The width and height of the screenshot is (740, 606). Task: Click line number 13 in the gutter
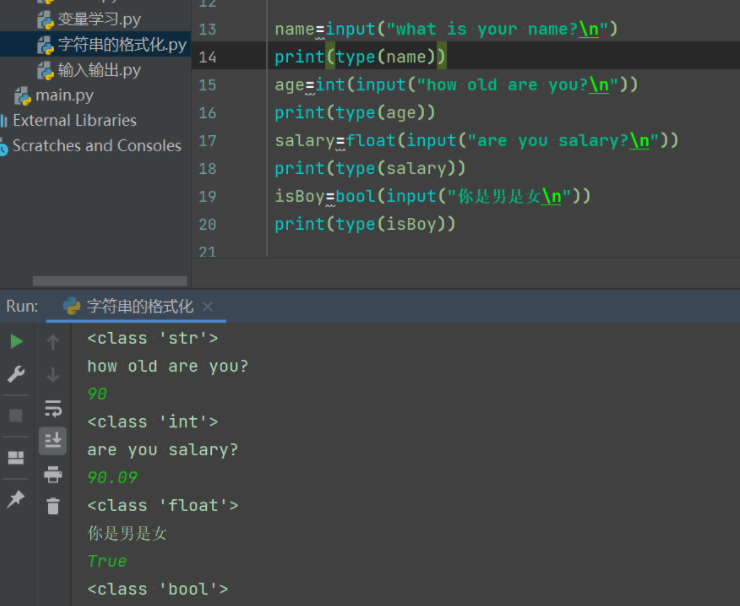tap(208, 30)
